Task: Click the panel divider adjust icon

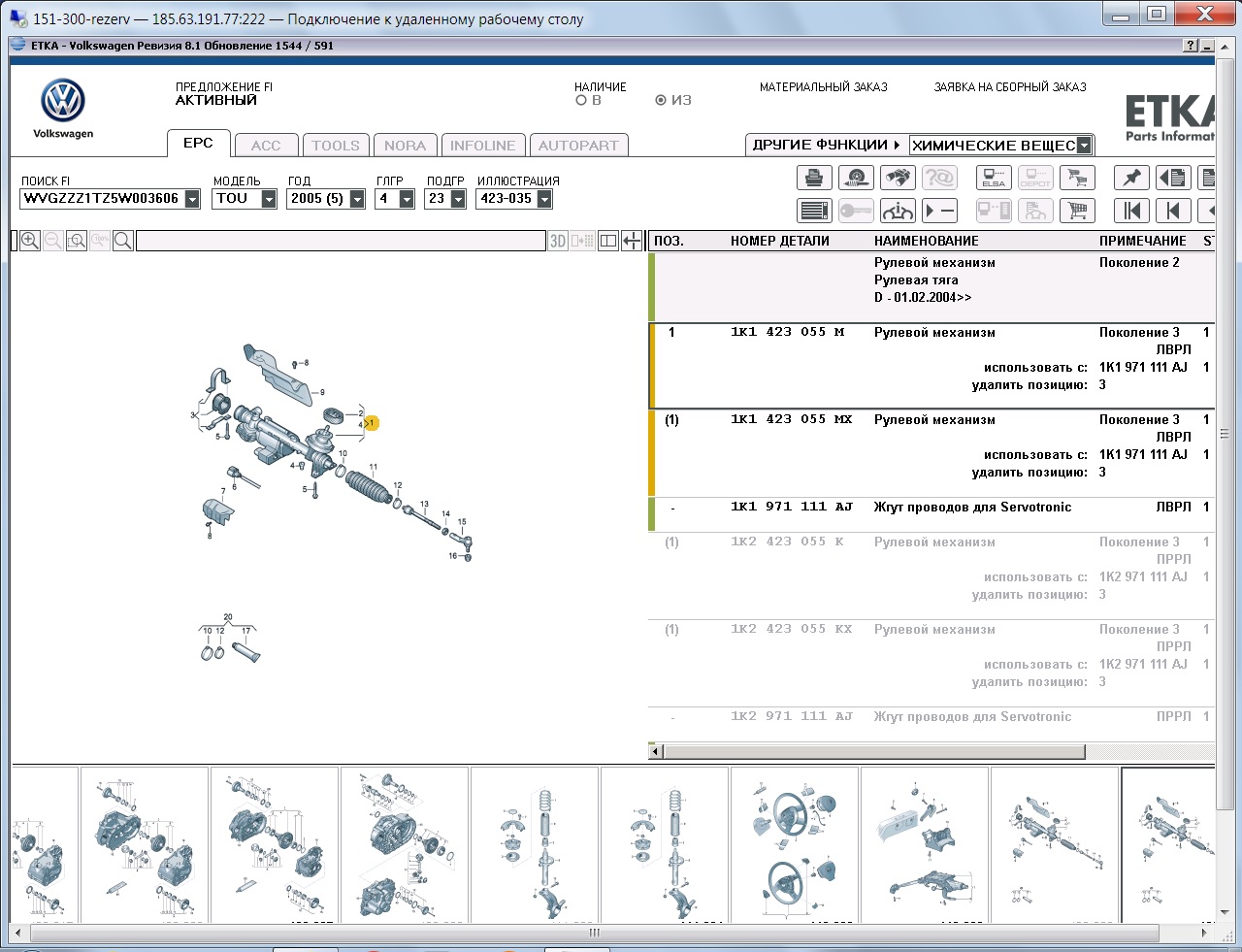Action: click(x=632, y=241)
